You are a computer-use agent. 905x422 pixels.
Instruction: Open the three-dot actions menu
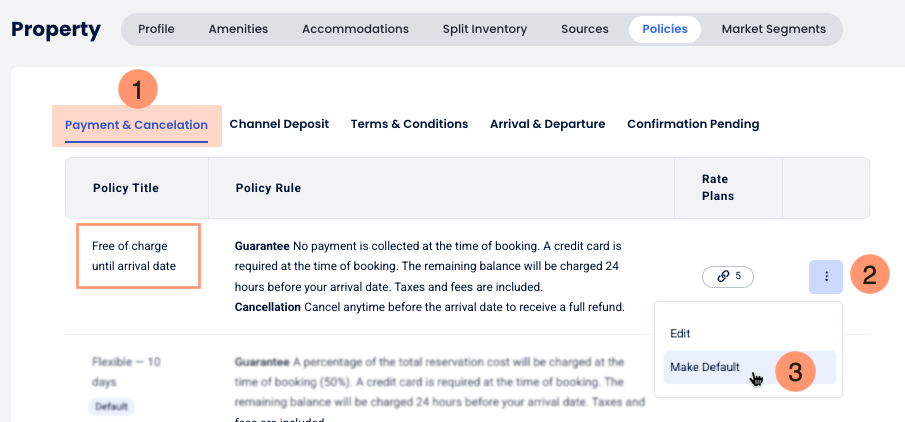pyautogui.click(x=826, y=276)
